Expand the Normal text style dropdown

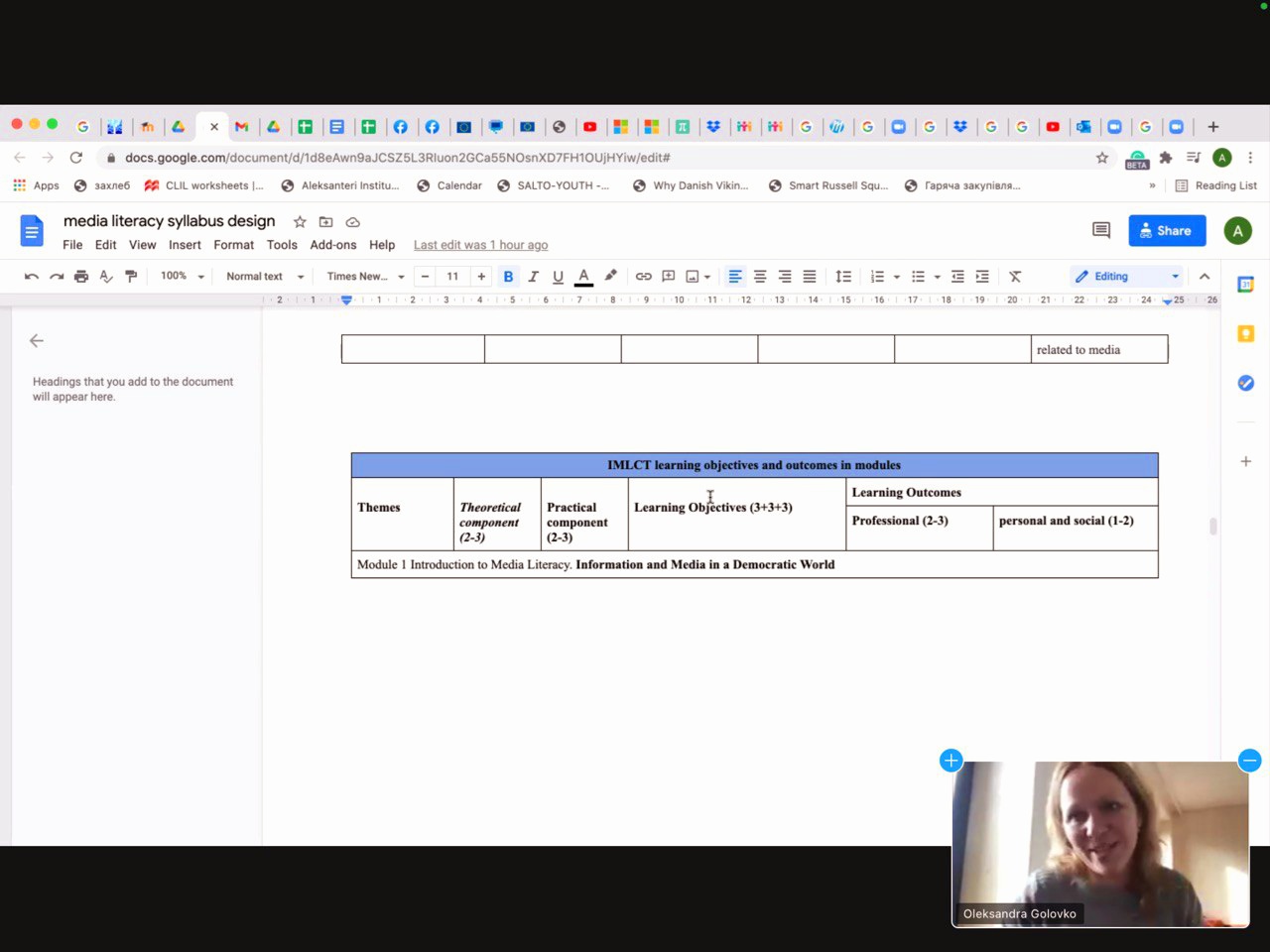pos(264,277)
